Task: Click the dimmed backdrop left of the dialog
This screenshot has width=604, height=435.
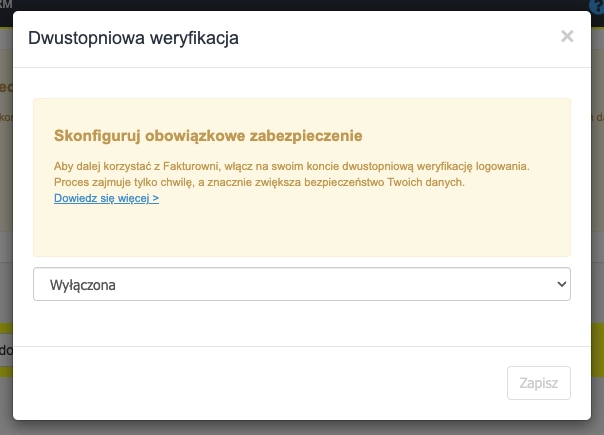Action: 5,200
